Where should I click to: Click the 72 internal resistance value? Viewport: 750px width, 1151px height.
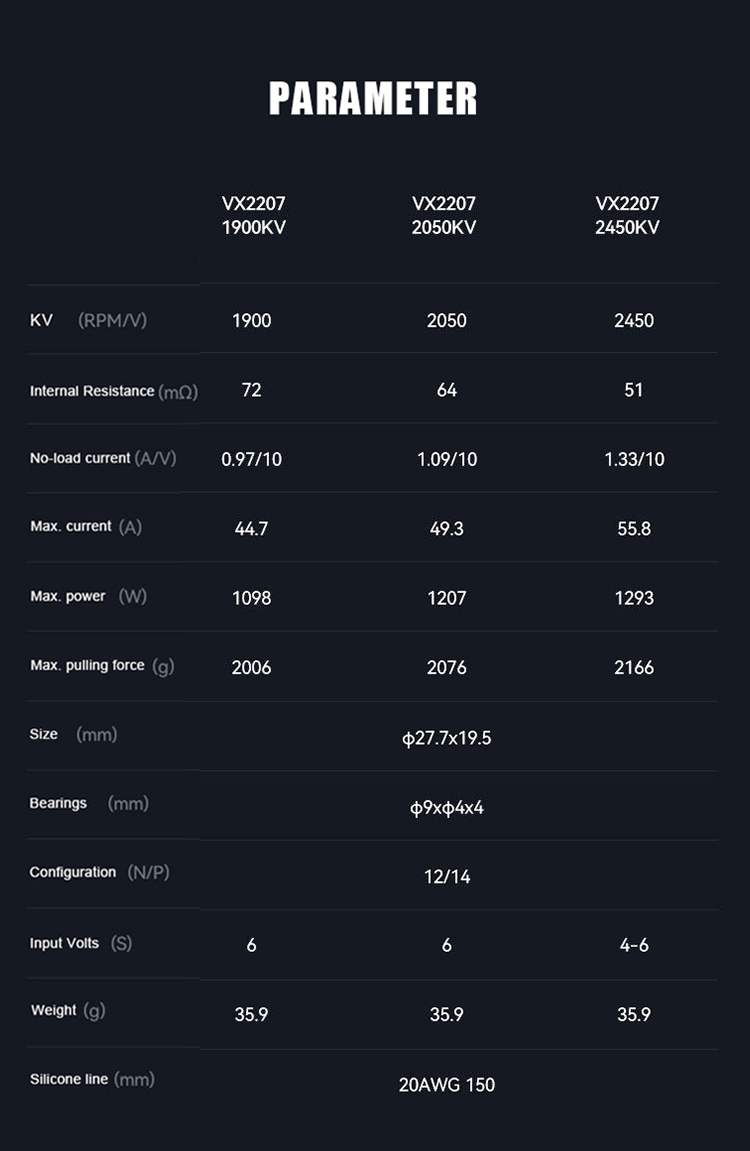[x=251, y=390]
